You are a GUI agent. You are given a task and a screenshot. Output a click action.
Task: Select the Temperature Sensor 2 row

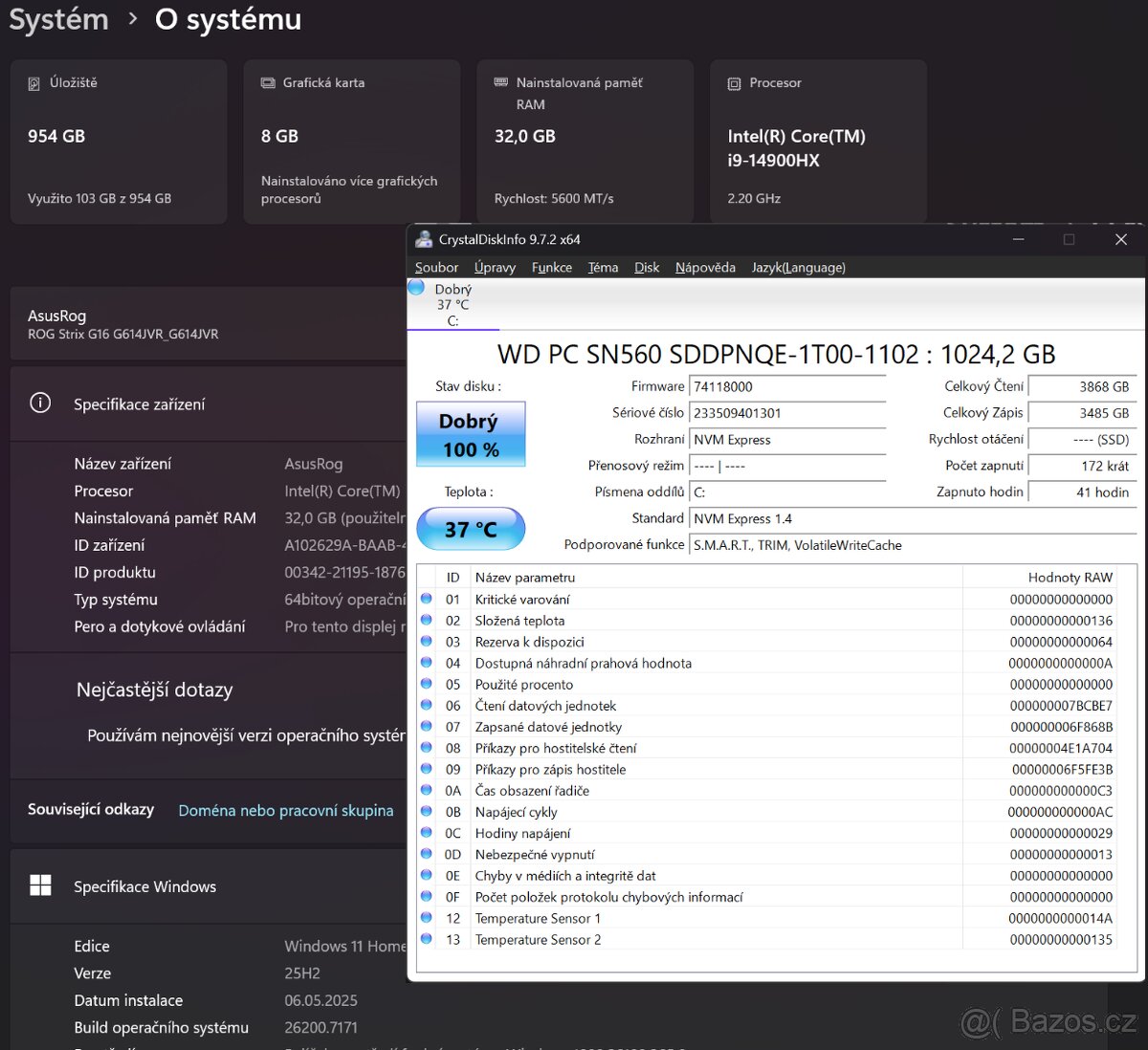[x=538, y=940]
